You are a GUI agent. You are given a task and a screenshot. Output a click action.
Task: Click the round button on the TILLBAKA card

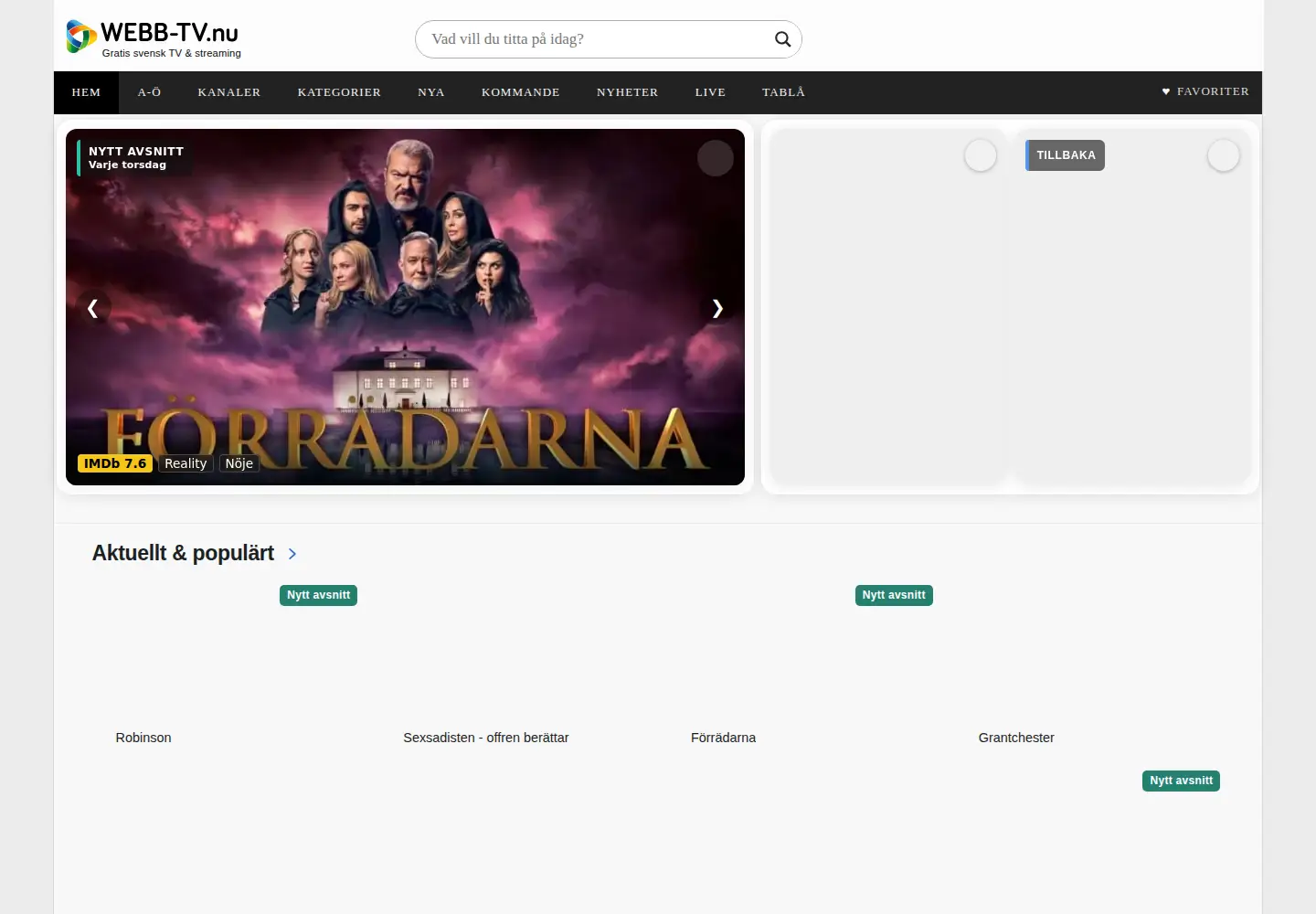point(1224,155)
